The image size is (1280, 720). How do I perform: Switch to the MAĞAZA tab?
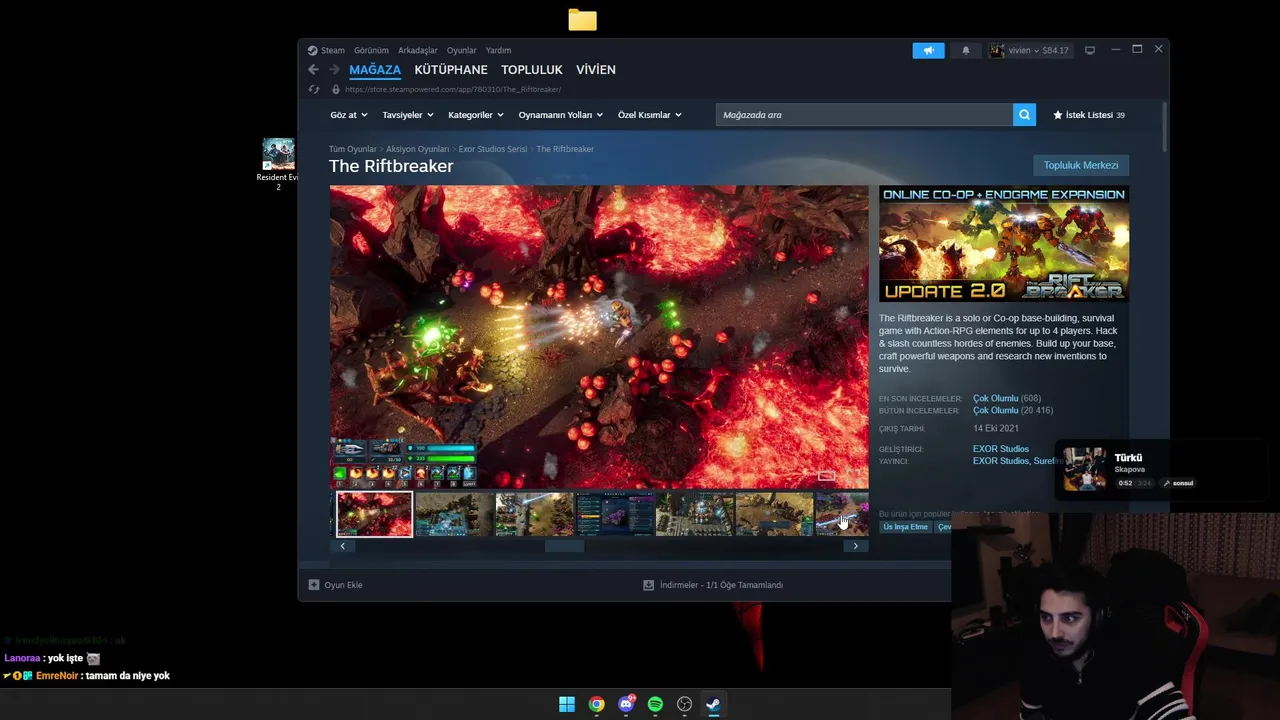click(x=375, y=70)
